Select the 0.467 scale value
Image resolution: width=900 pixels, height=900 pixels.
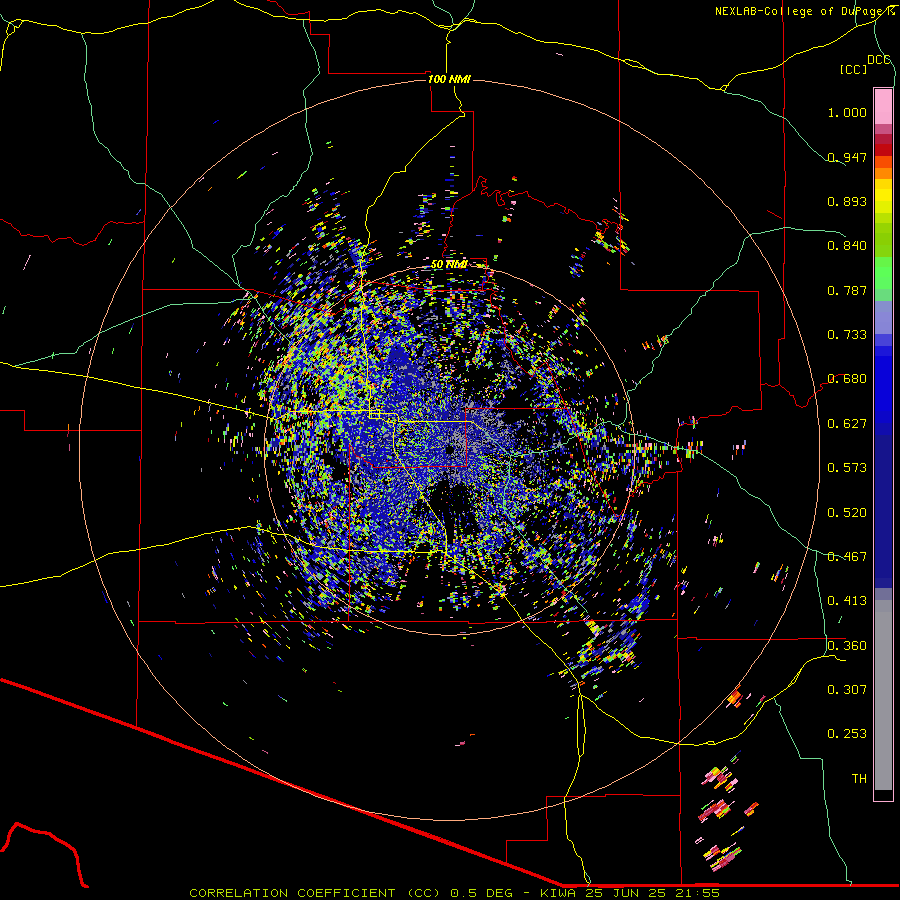coord(847,557)
